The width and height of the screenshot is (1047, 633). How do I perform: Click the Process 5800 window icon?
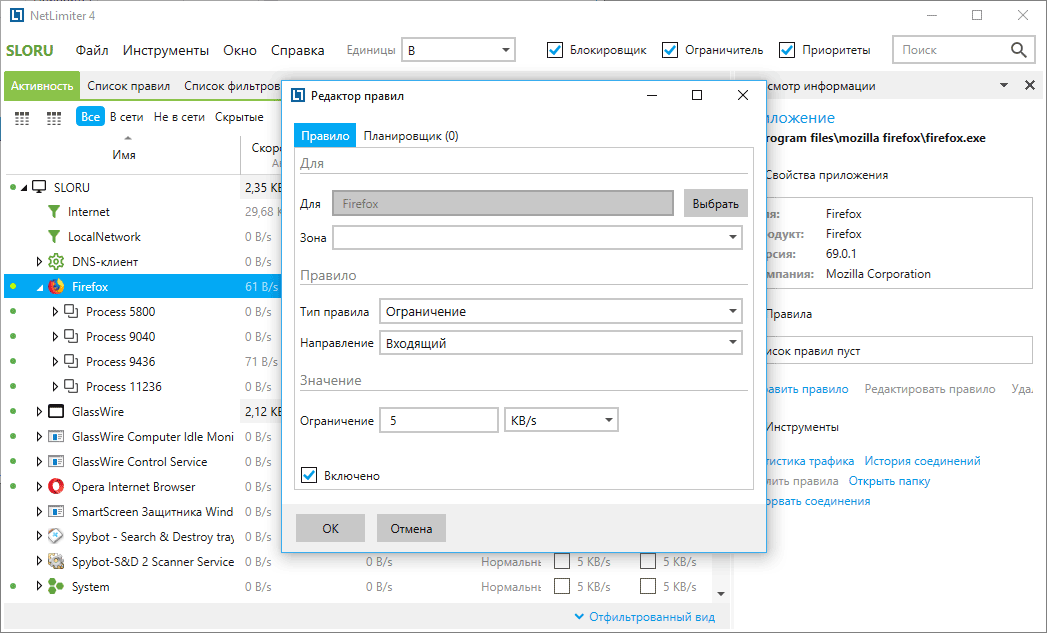71,311
